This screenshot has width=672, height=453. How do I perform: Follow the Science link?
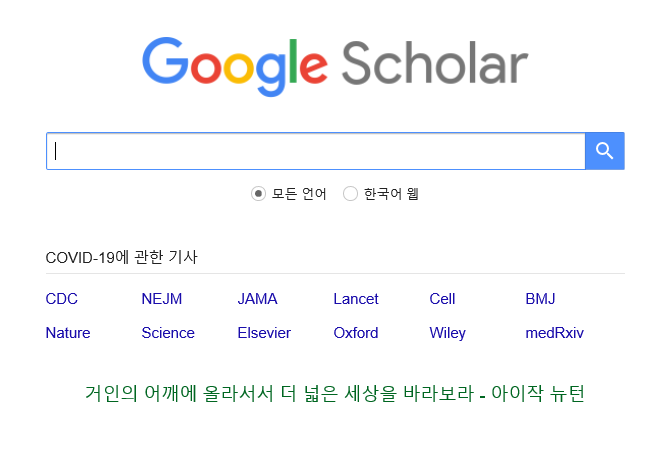[x=168, y=333]
